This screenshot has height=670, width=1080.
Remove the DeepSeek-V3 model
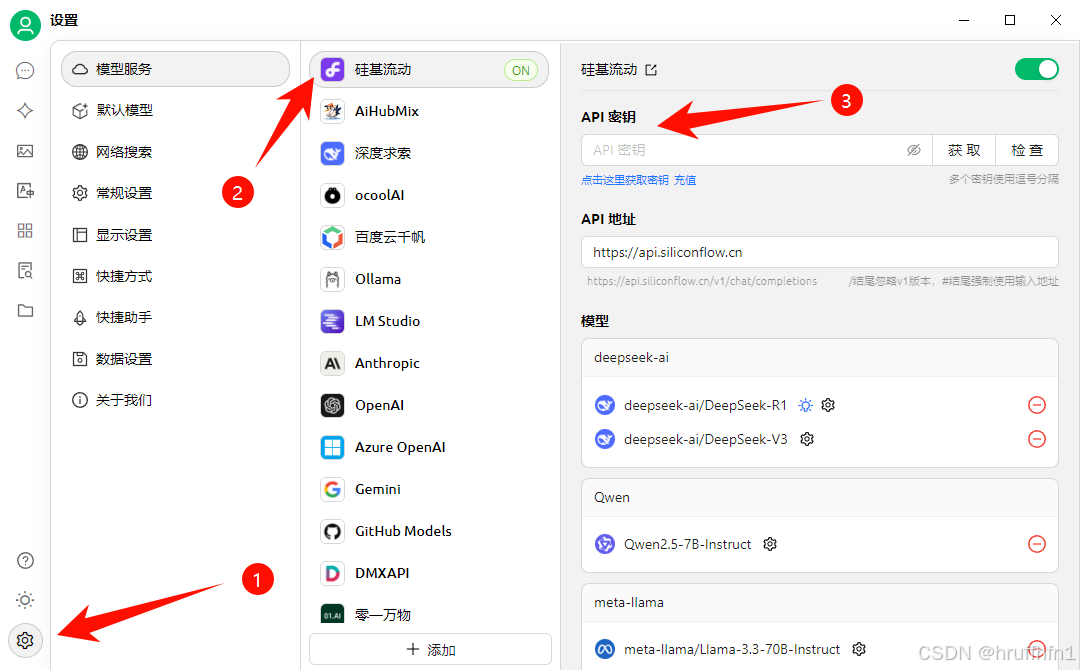coord(1037,439)
